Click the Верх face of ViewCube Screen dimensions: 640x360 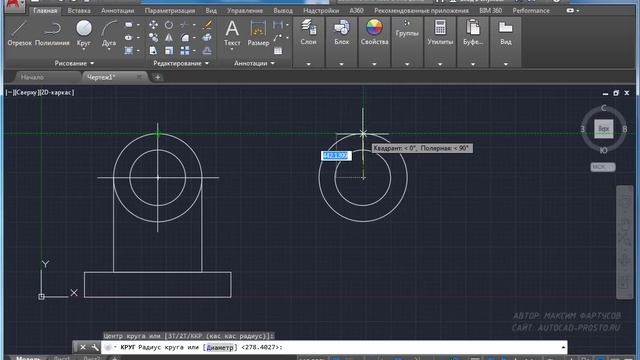603,129
